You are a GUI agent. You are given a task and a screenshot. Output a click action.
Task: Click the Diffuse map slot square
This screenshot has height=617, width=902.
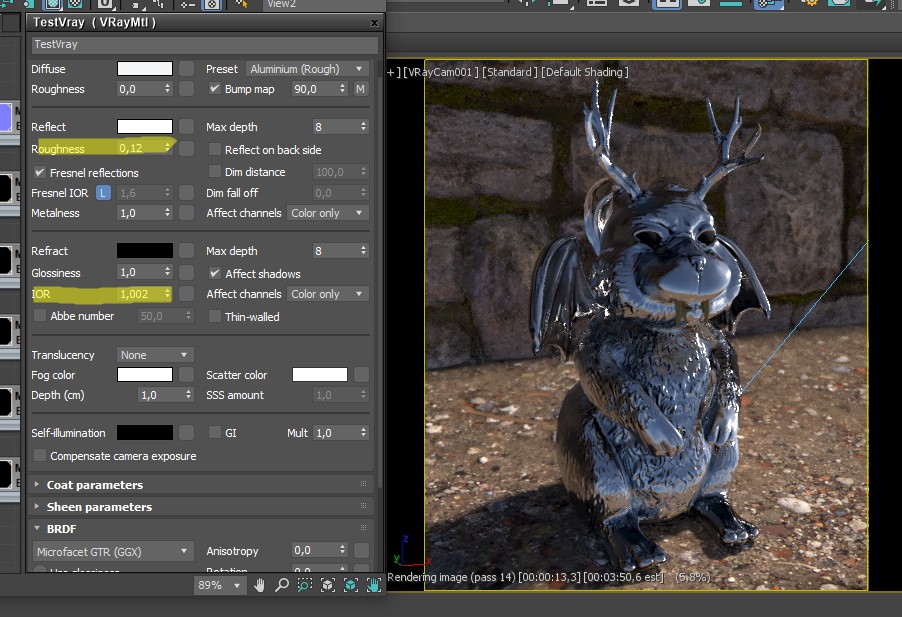[x=186, y=69]
